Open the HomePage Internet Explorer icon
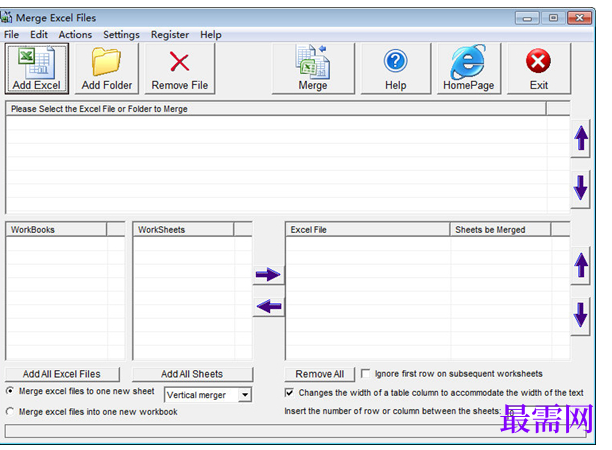 point(469,69)
